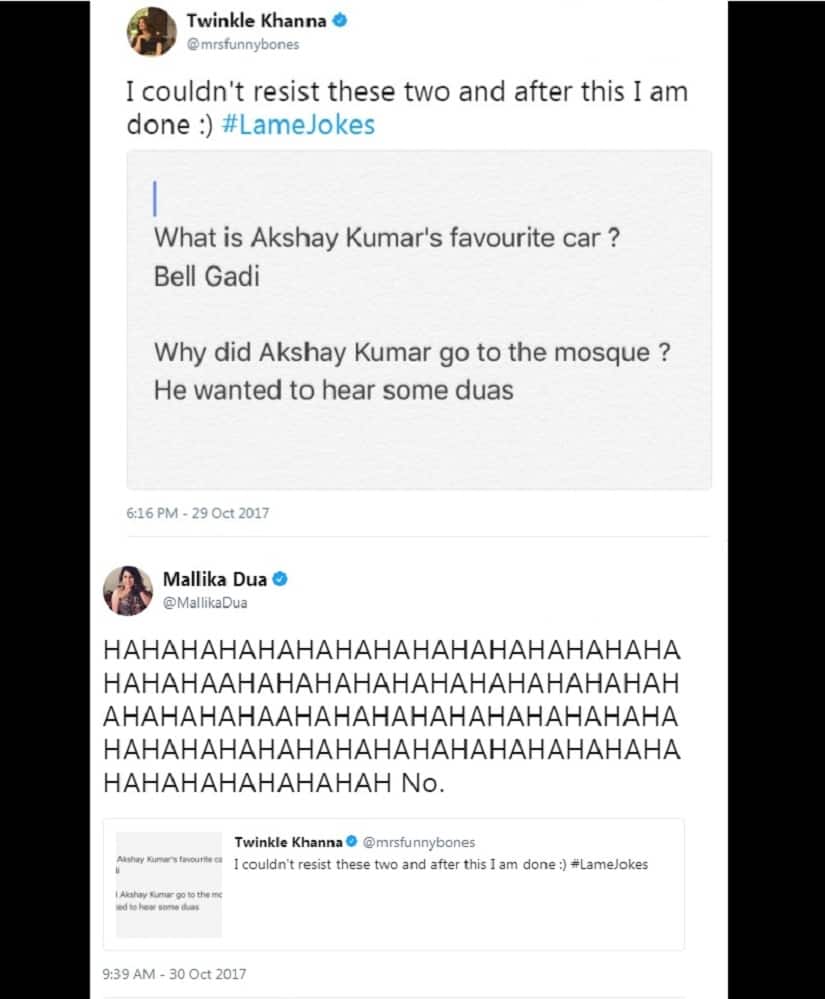This screenshot has width=825, height=999.
Task: Click the quoted tweet text "I couldn't resist these two"
Action: [x=440, y=864]
